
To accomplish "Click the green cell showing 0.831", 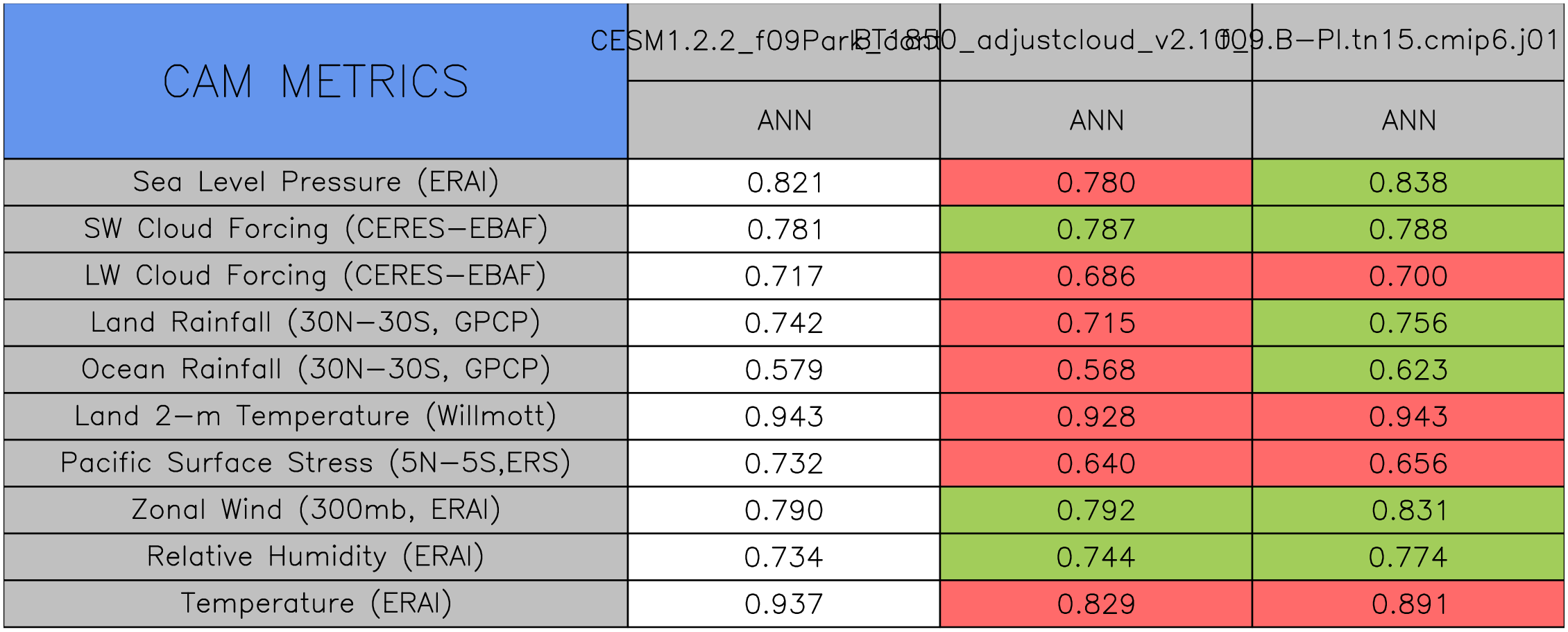I will click(x=1408, y=511).
